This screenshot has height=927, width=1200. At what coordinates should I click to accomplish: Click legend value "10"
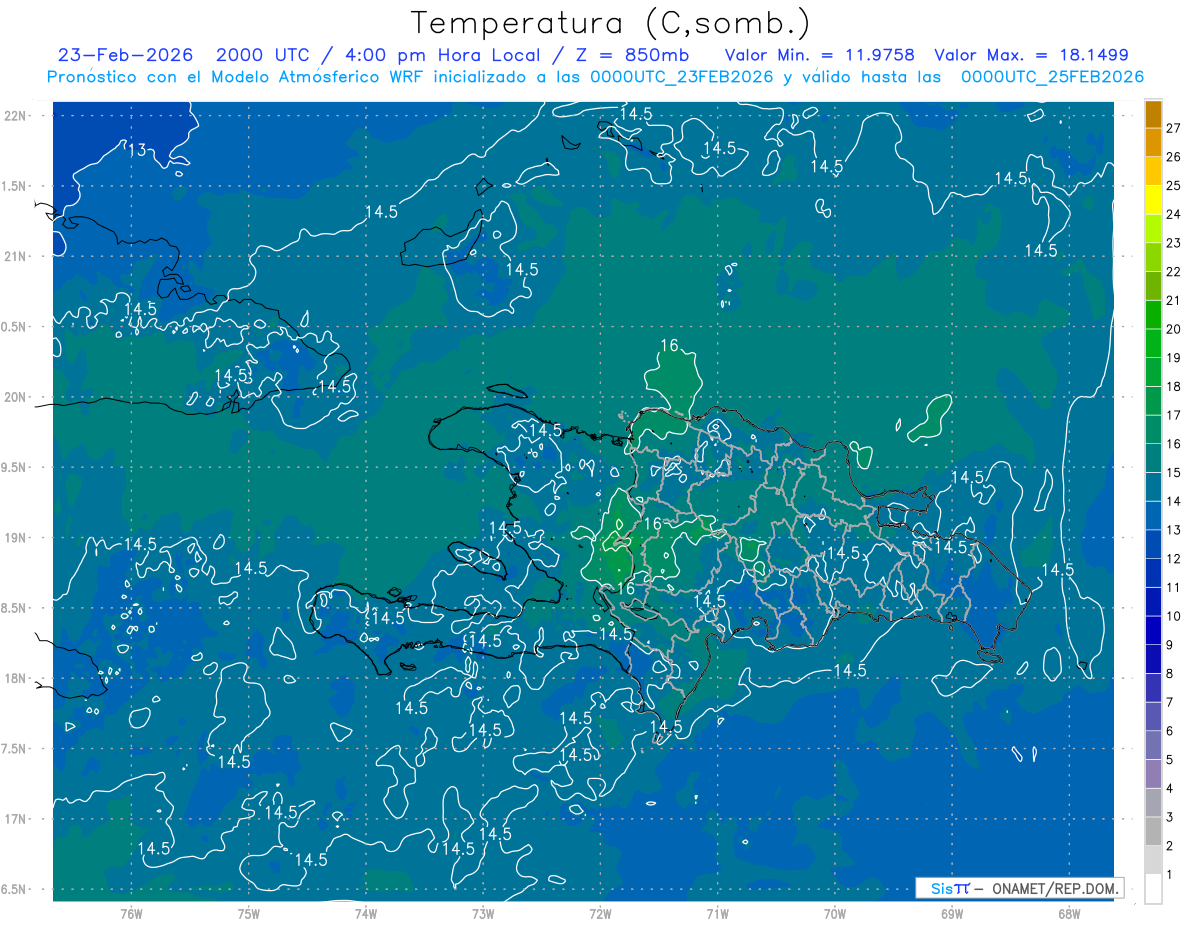point(1174,617)
